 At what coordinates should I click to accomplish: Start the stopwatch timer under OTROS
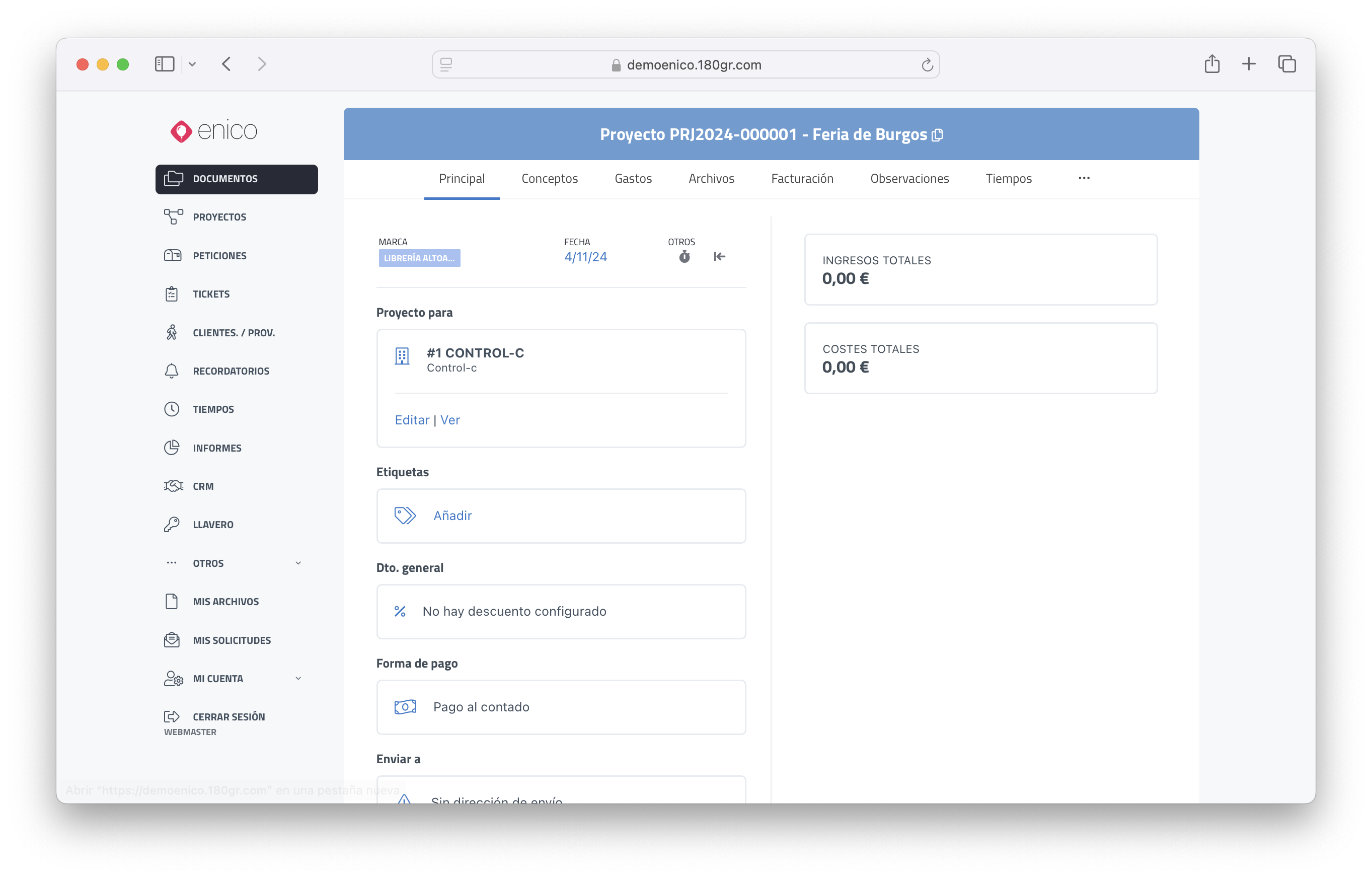tap(684, 257)
